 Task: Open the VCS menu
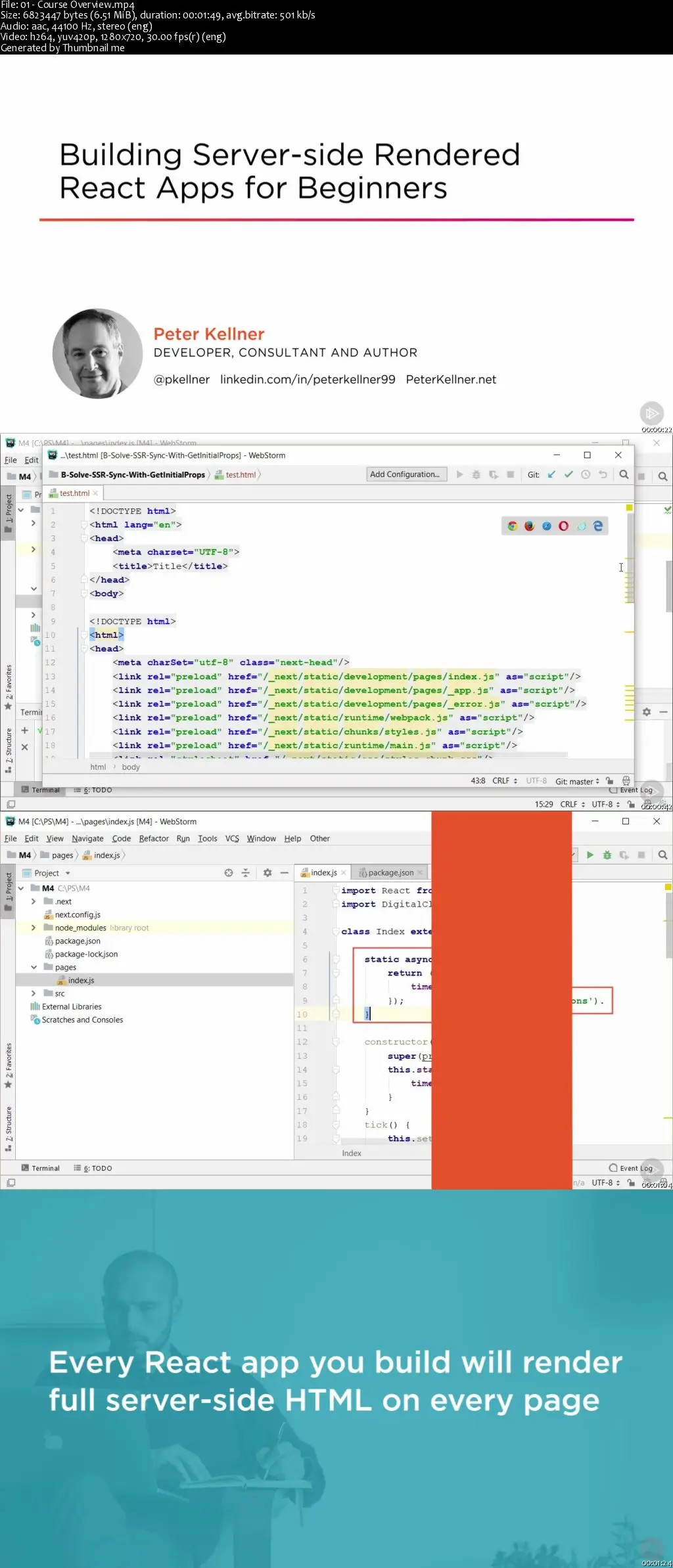pos(232,838)
